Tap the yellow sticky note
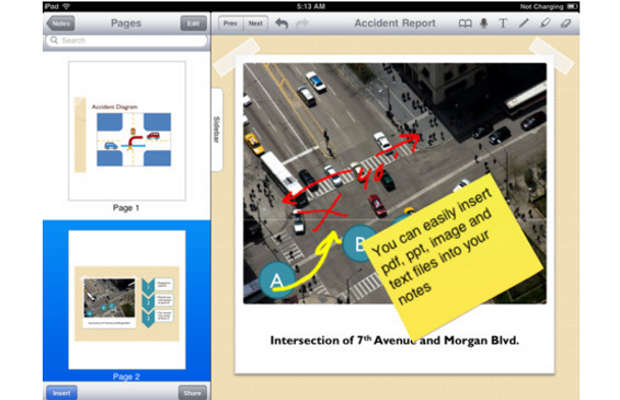The image size is (620, 400). coord(453,256)
